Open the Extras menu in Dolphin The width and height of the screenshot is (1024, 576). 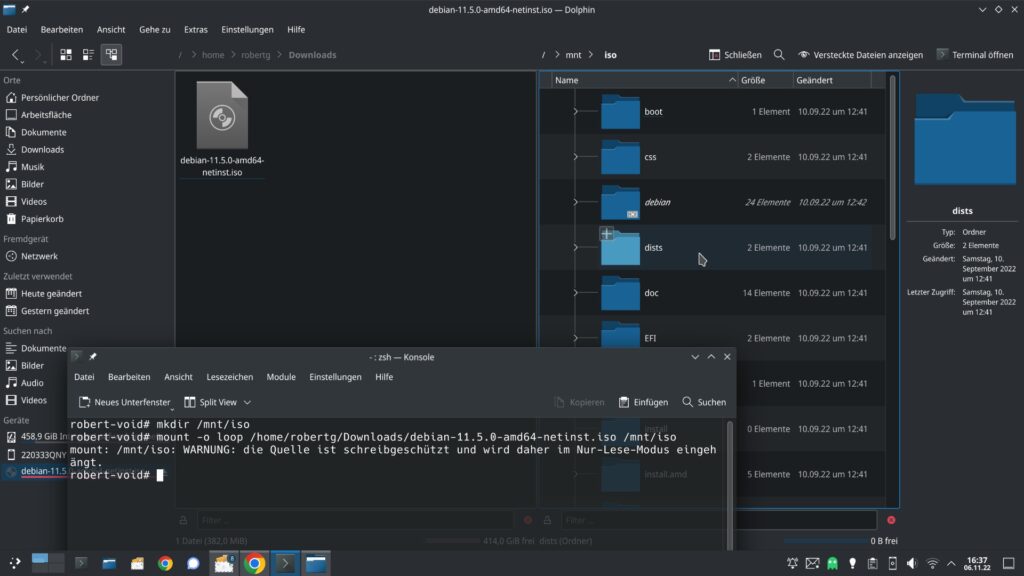click(x=196, y=29)
